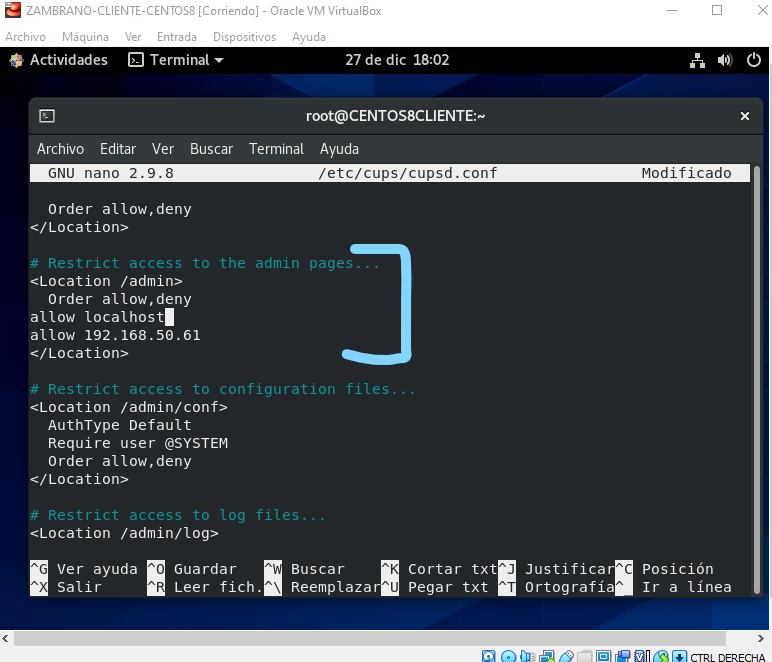The width and height of the screenshot is (772, 662).
Task: Open Actividades overview
Action: pos(68,60)
